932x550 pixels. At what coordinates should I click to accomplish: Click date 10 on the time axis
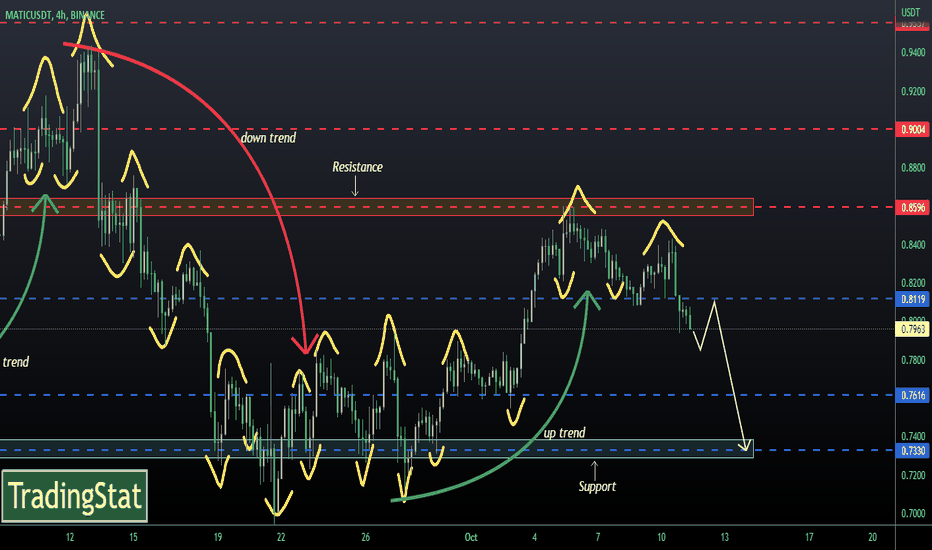click(661, 537)
